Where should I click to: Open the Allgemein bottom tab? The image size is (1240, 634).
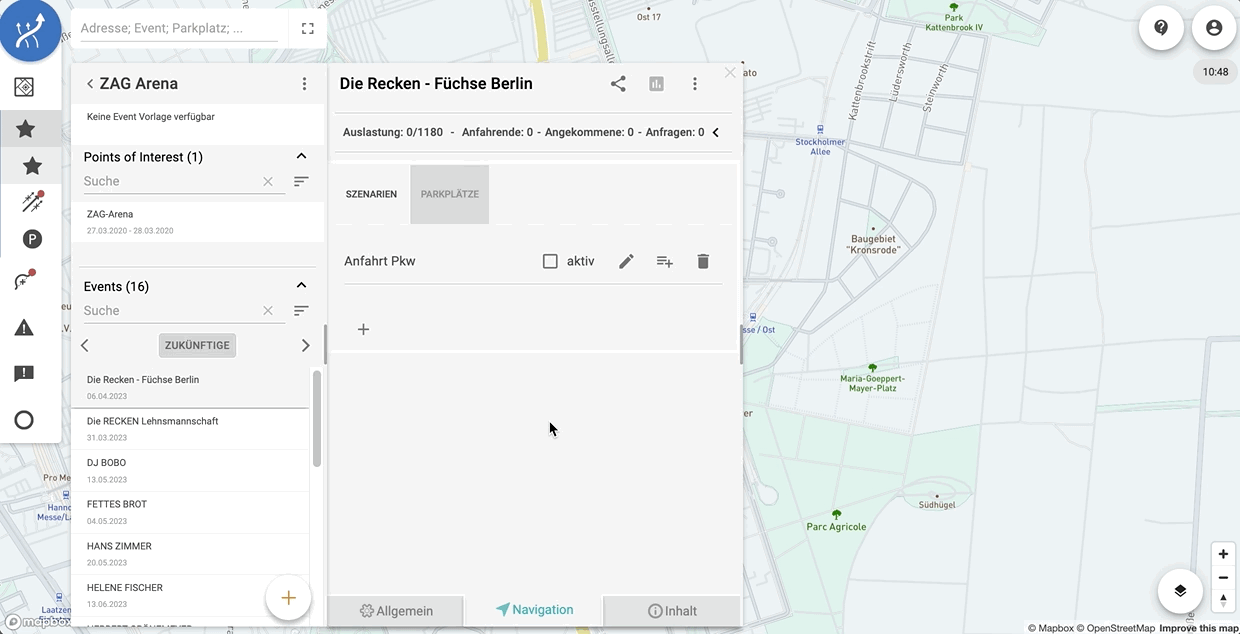click(396, 611)
